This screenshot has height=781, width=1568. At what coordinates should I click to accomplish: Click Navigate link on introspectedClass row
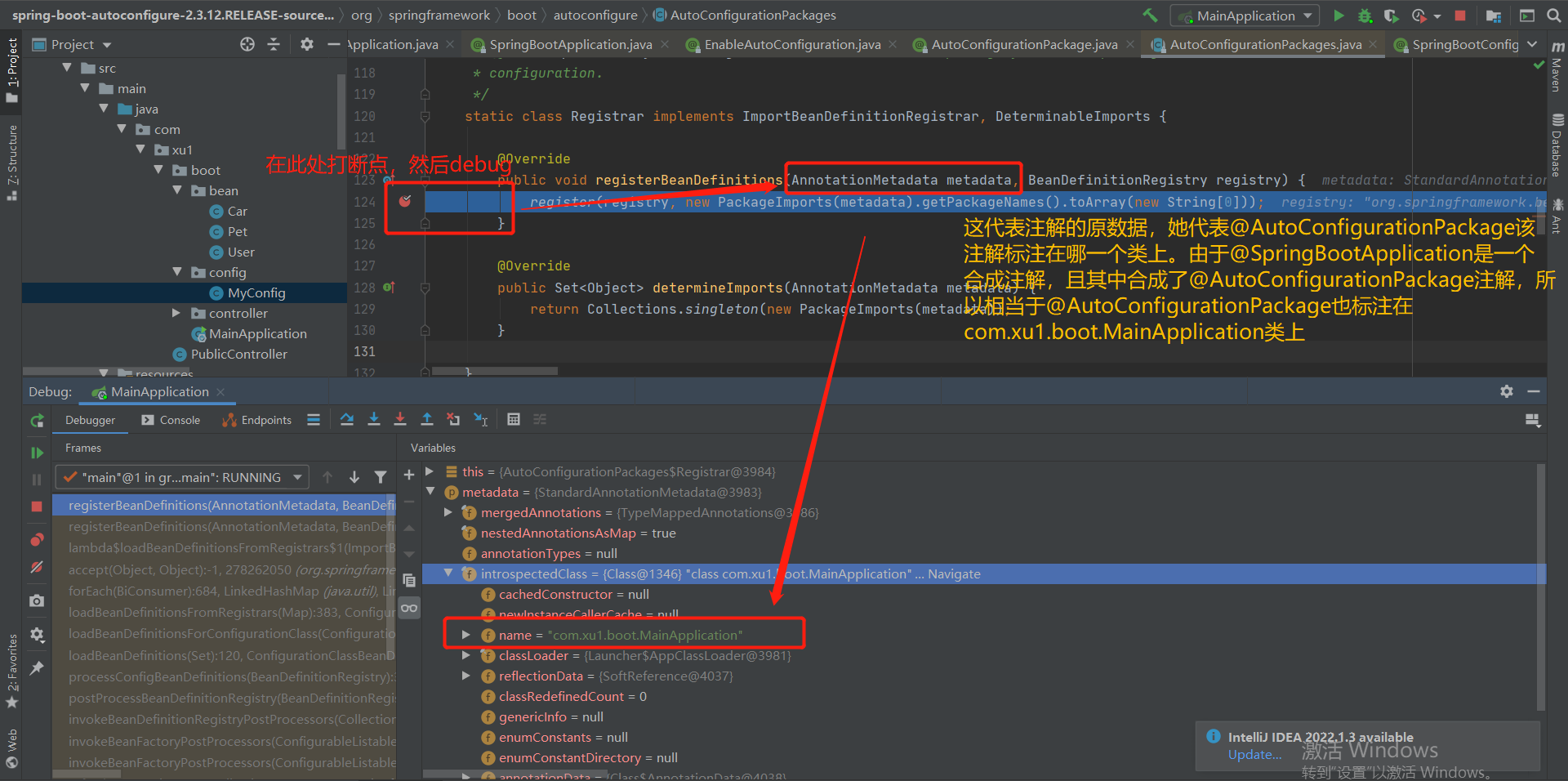click(x=954, y=573)
